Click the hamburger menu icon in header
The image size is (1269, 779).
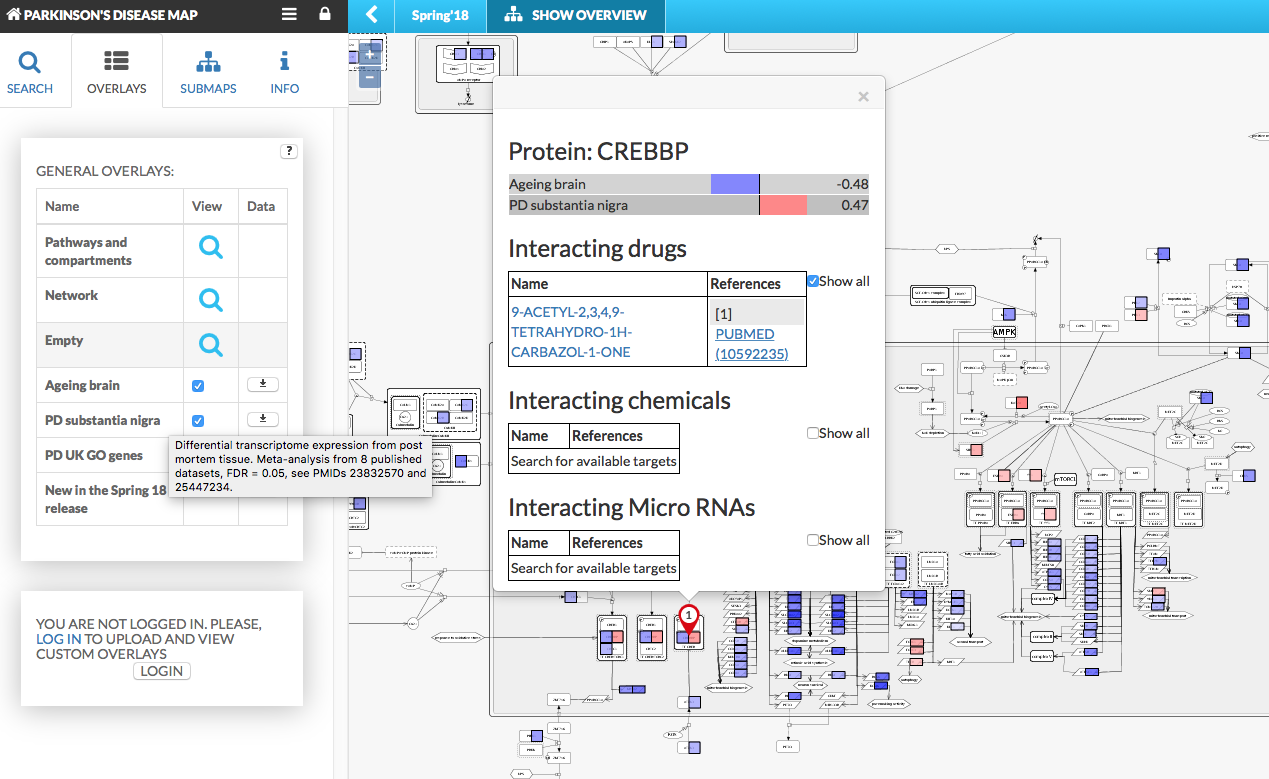pyautogui.click(x=289, y=15)
